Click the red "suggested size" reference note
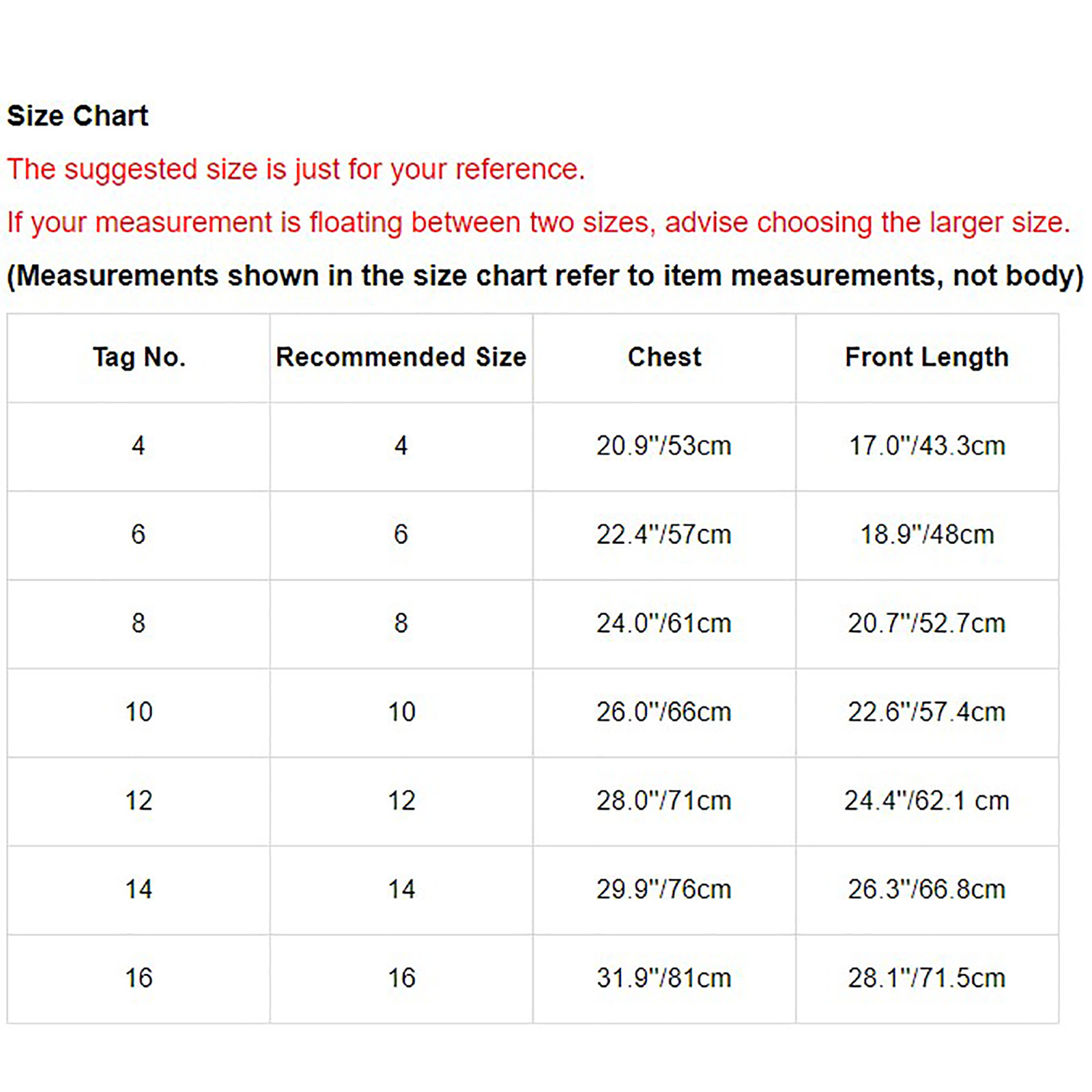 (x=296, y=169)
